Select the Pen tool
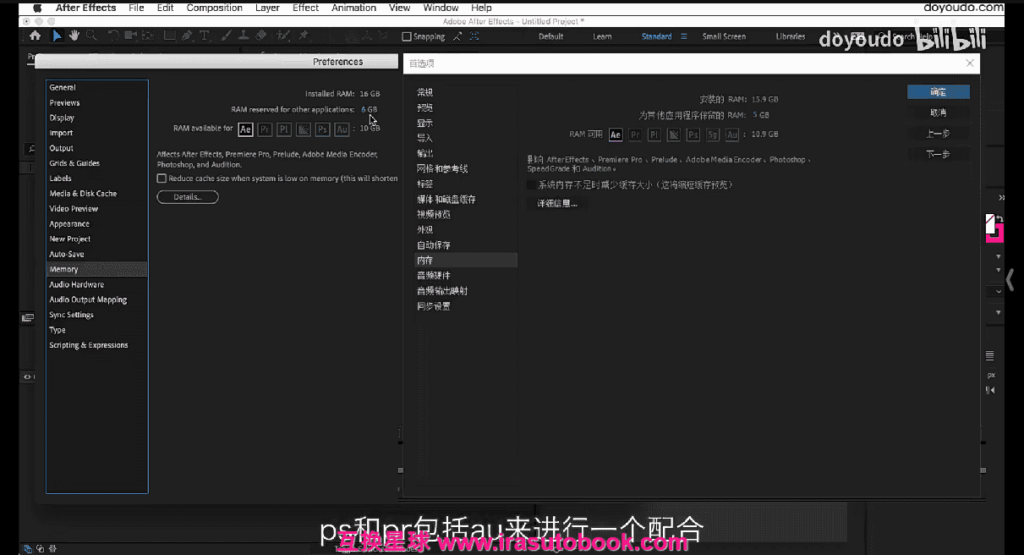The width and height of the screenshot is (1024, 555). coord(187,36)
